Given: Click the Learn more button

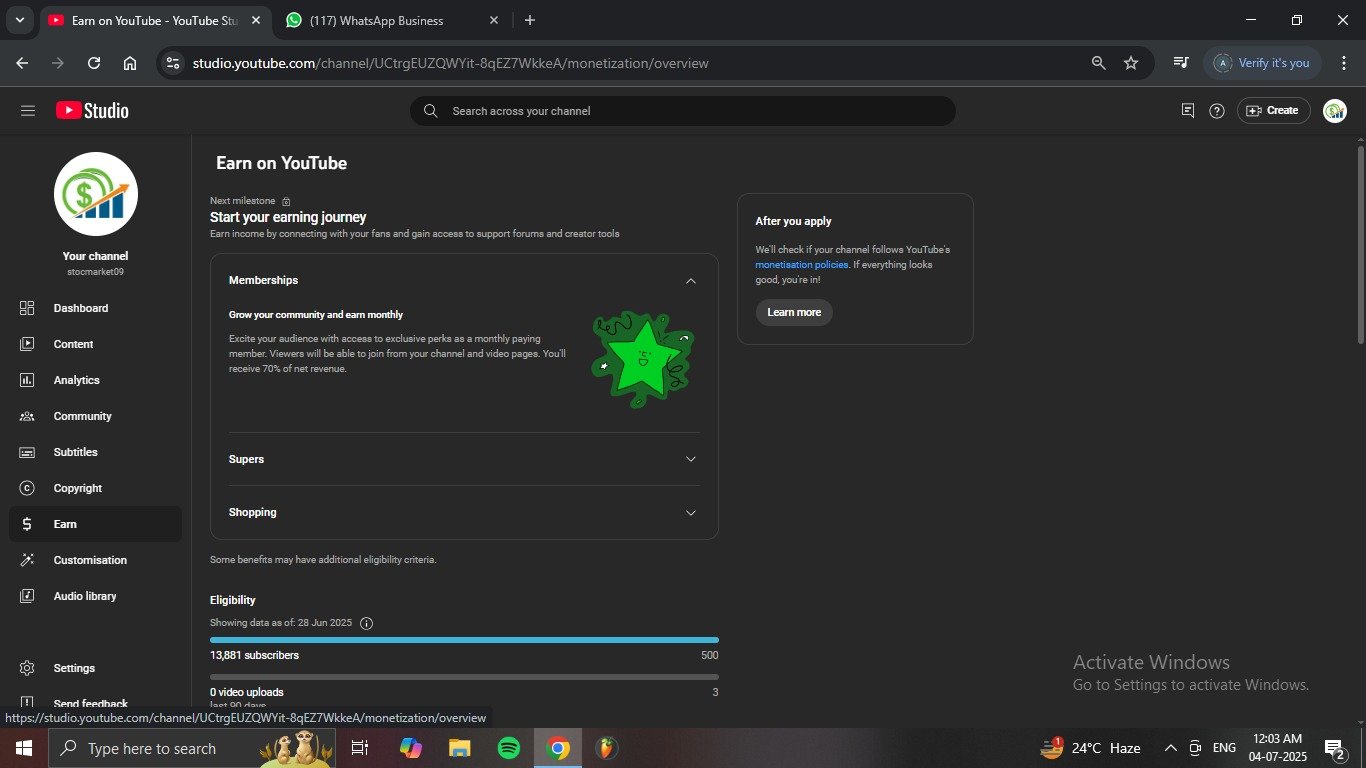Looking at the screenshot, I should tap(794, 312).
